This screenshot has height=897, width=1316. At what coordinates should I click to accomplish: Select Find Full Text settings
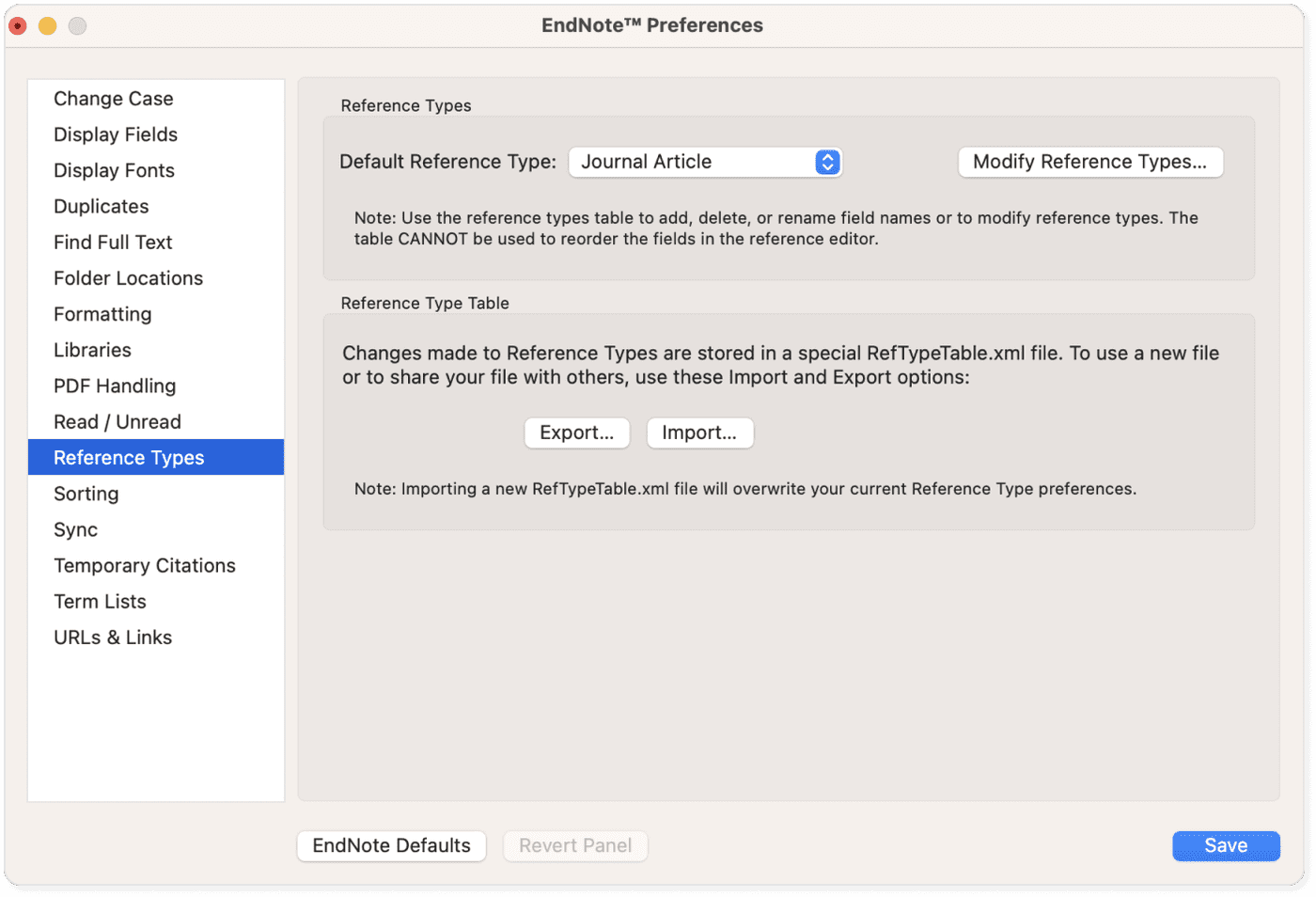112,242
